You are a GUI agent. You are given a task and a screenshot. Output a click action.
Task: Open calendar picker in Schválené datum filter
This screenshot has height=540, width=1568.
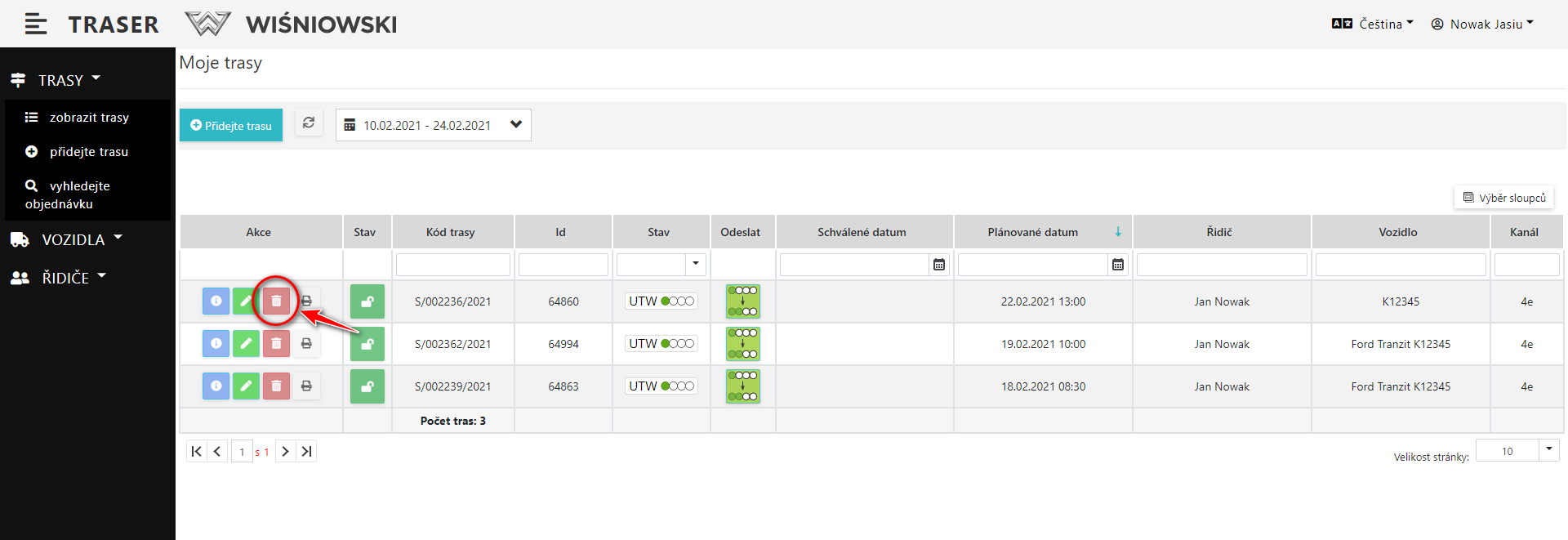[939, 265]
